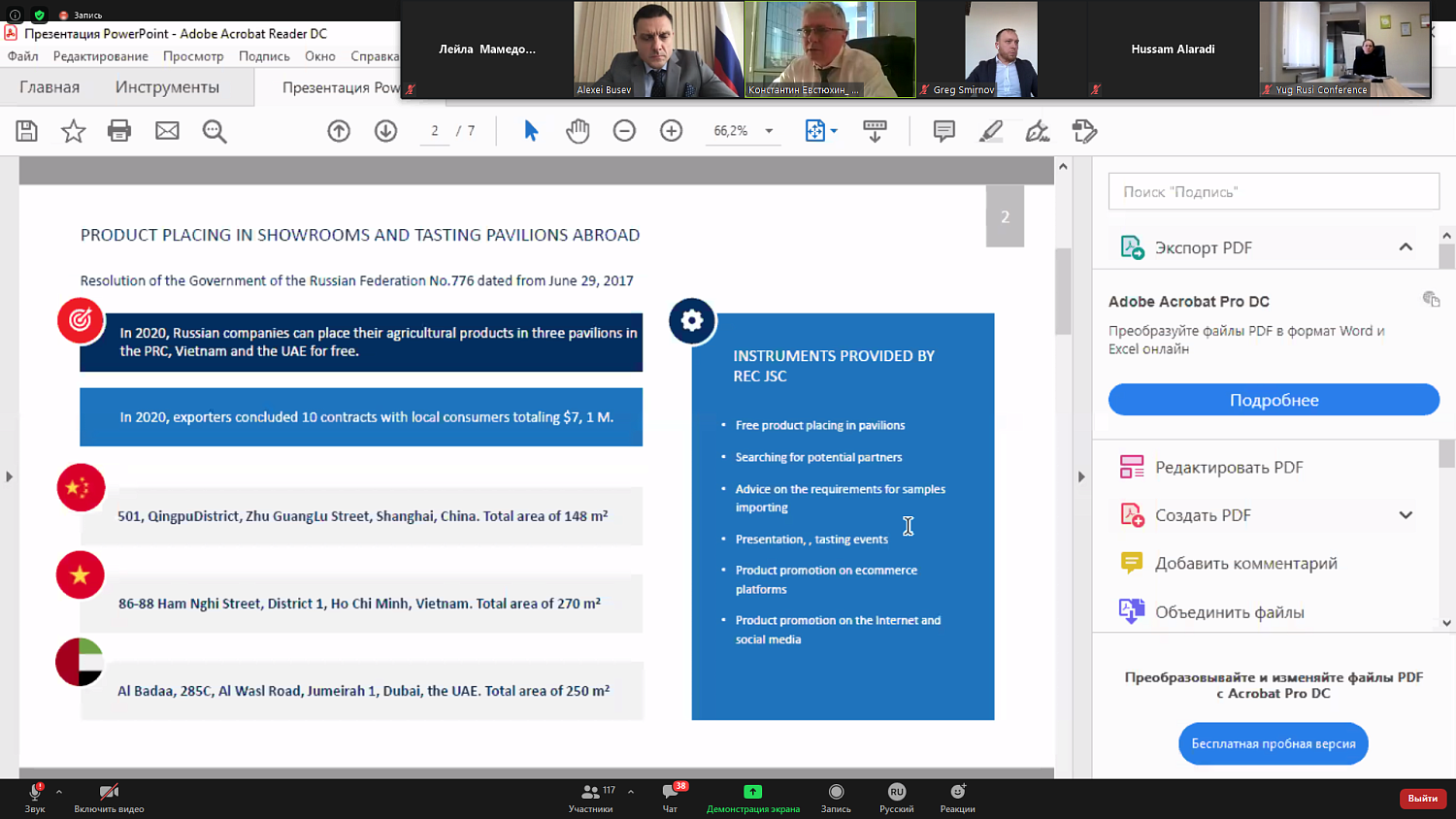Go to the next page with the down arrow

tap(385, 131)
